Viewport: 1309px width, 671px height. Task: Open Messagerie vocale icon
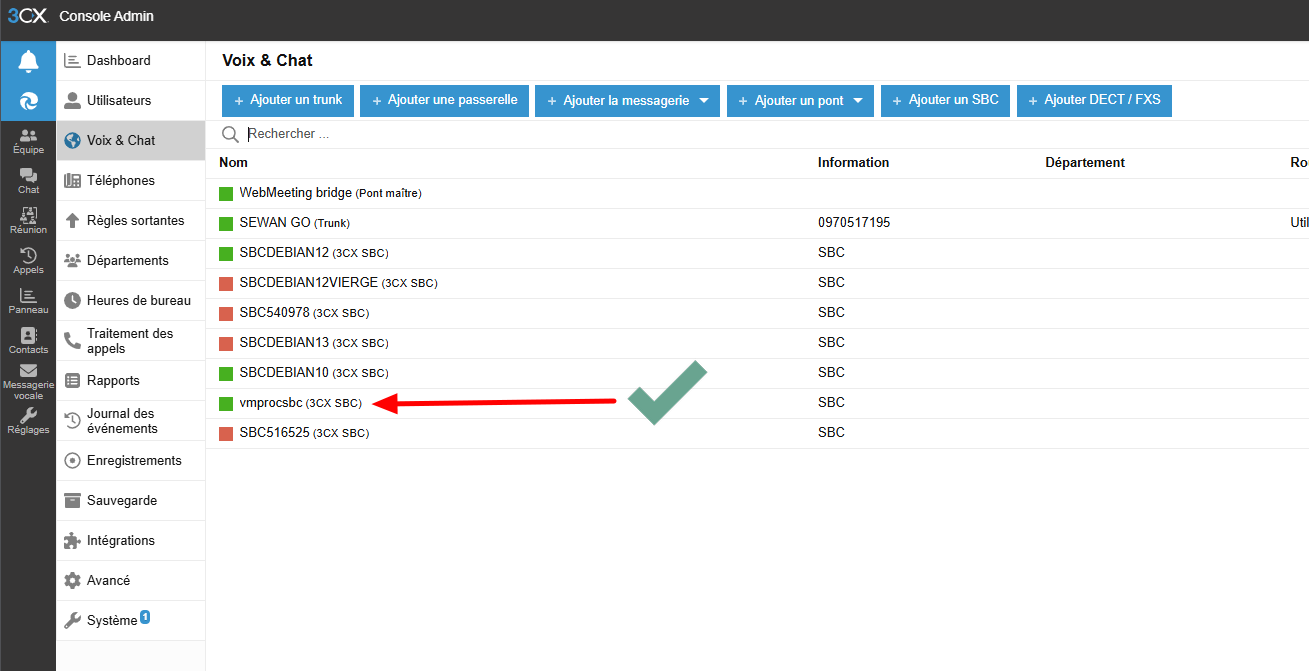pos(28,382)
